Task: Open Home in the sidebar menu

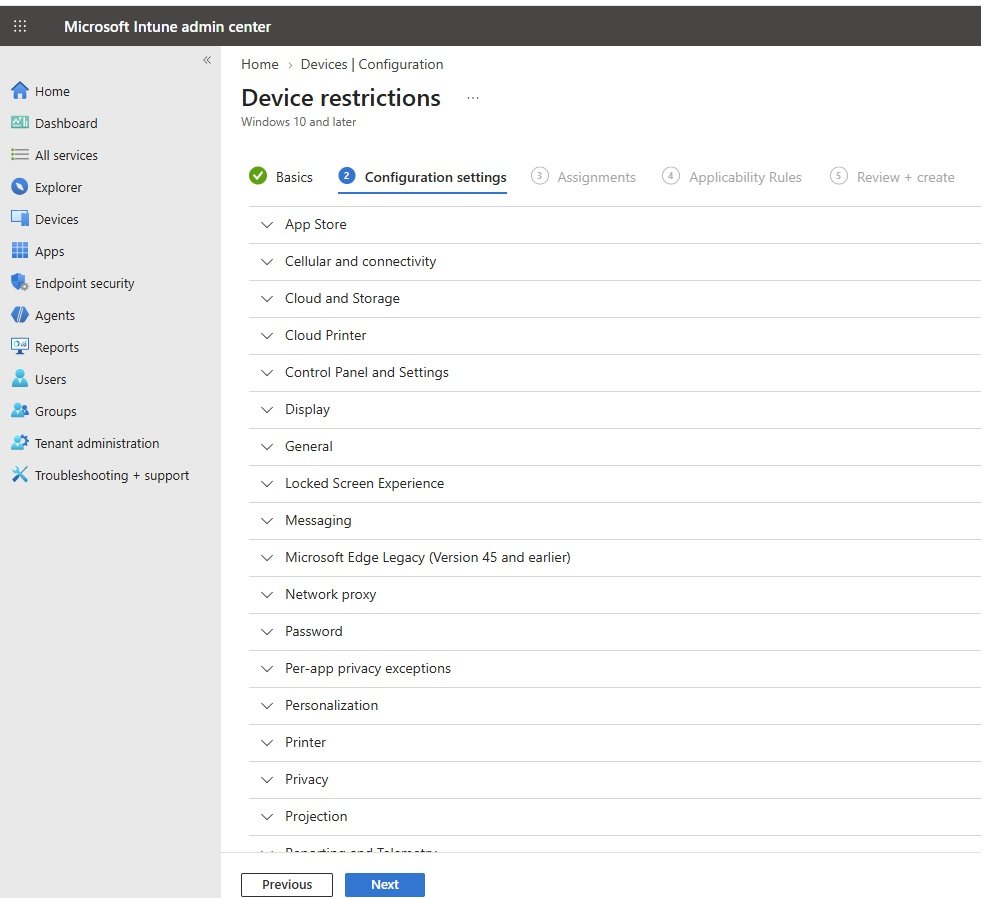Action: [52, 91]
